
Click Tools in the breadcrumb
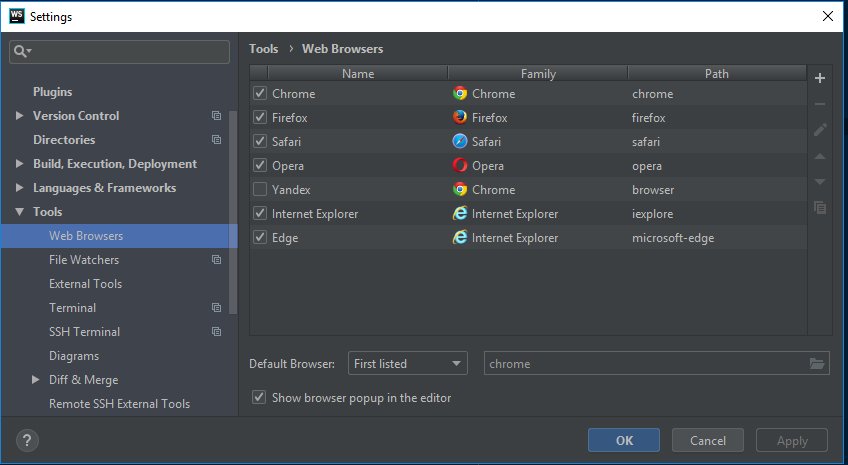(263, 49)
